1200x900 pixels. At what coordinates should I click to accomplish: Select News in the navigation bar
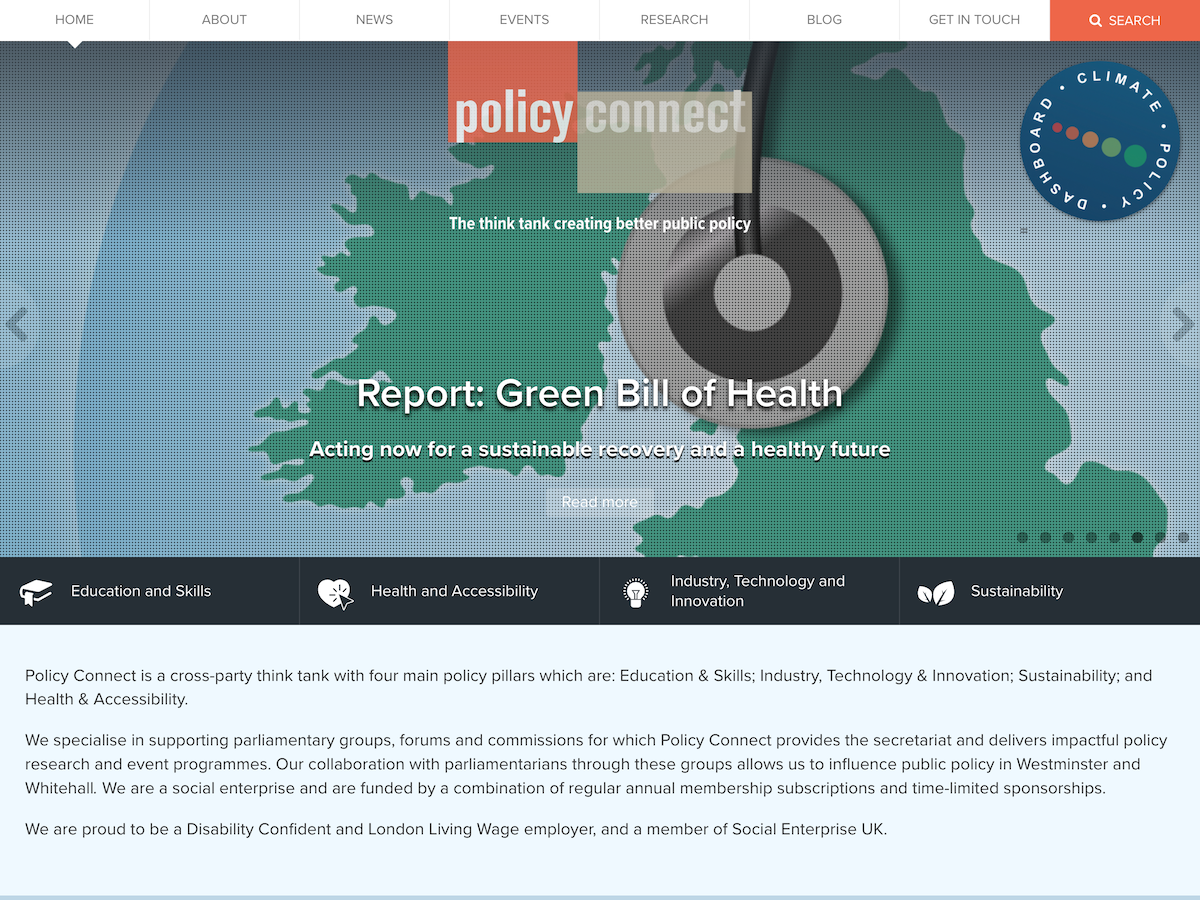(375, 20)
